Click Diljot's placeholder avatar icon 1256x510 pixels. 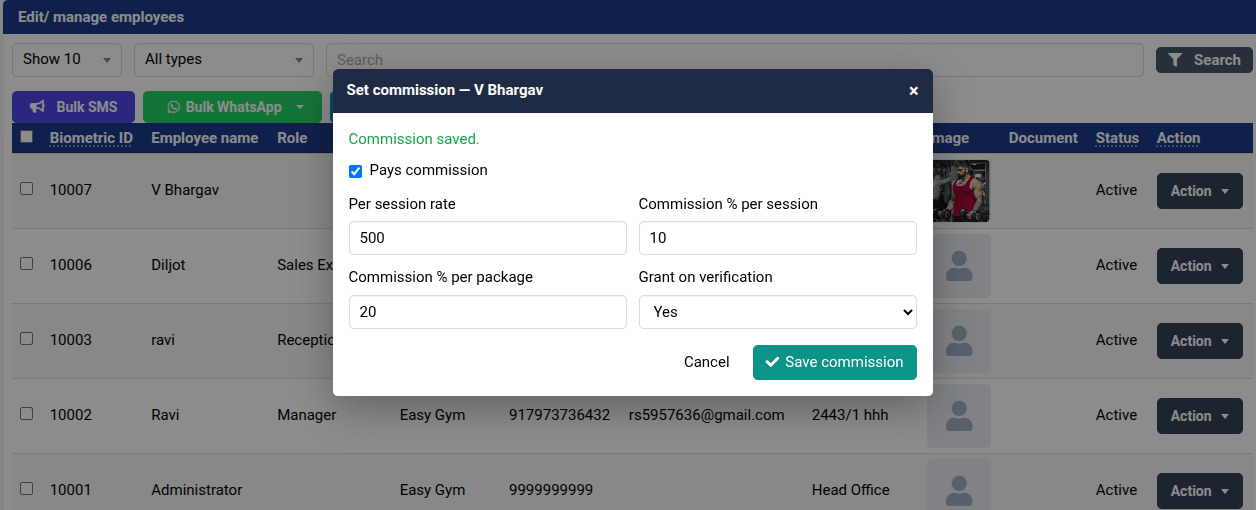[x=959, y=266]
